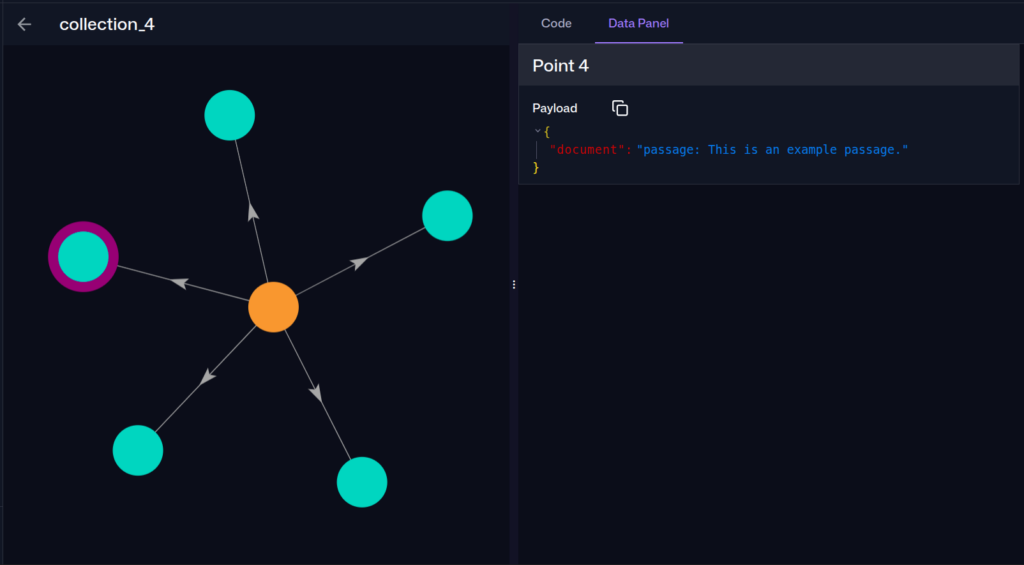Click the collection_4 title
The height and width of the screenshot is (565, 1024).
point(107,24)
